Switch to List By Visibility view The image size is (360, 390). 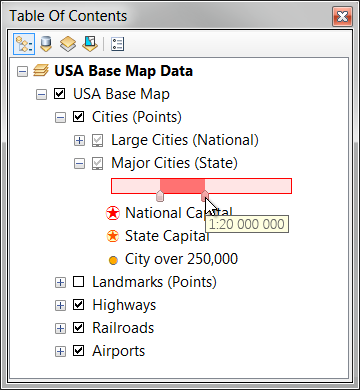point(68,44)
